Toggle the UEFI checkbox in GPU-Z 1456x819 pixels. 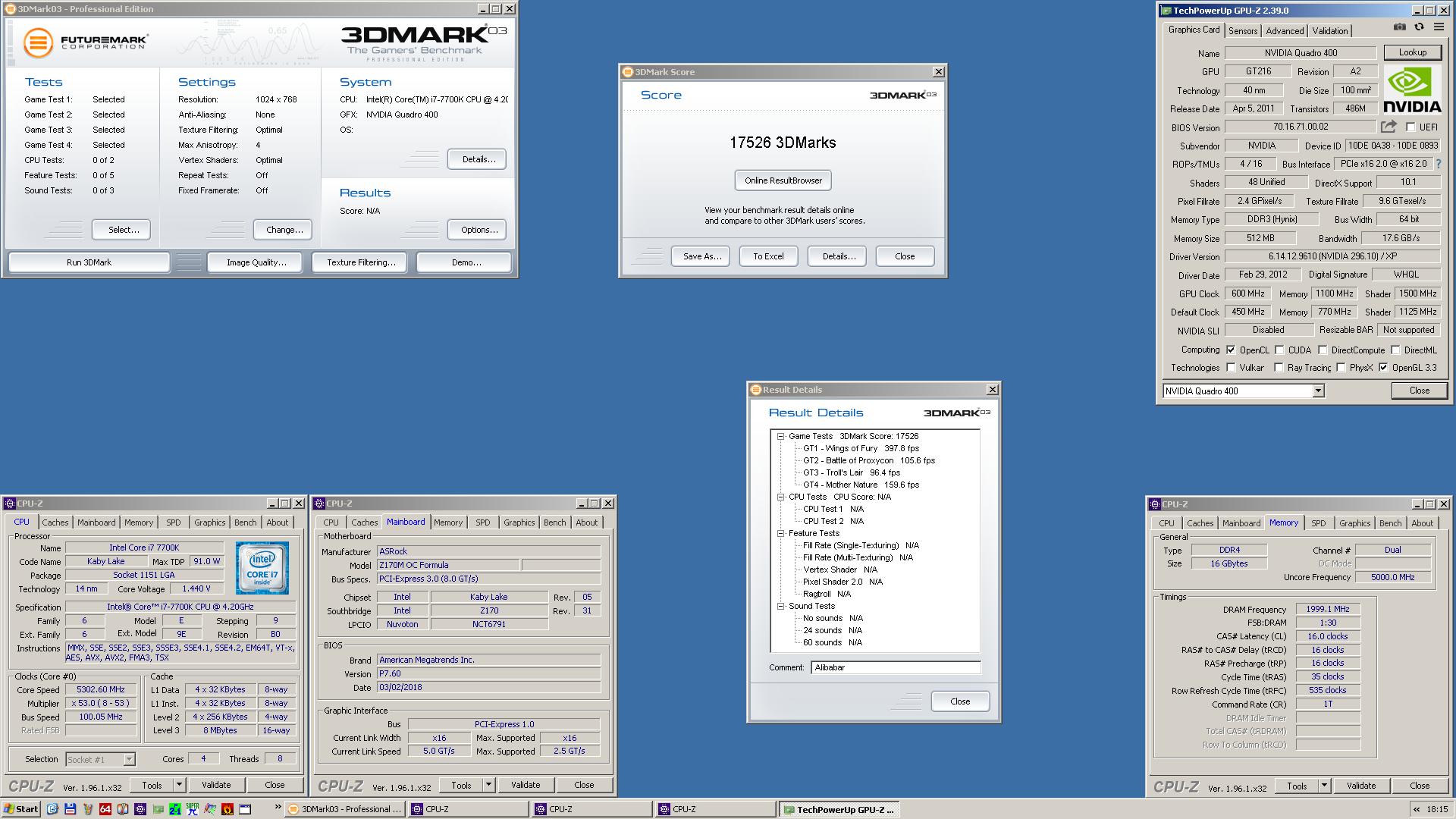click(1410, 127)
